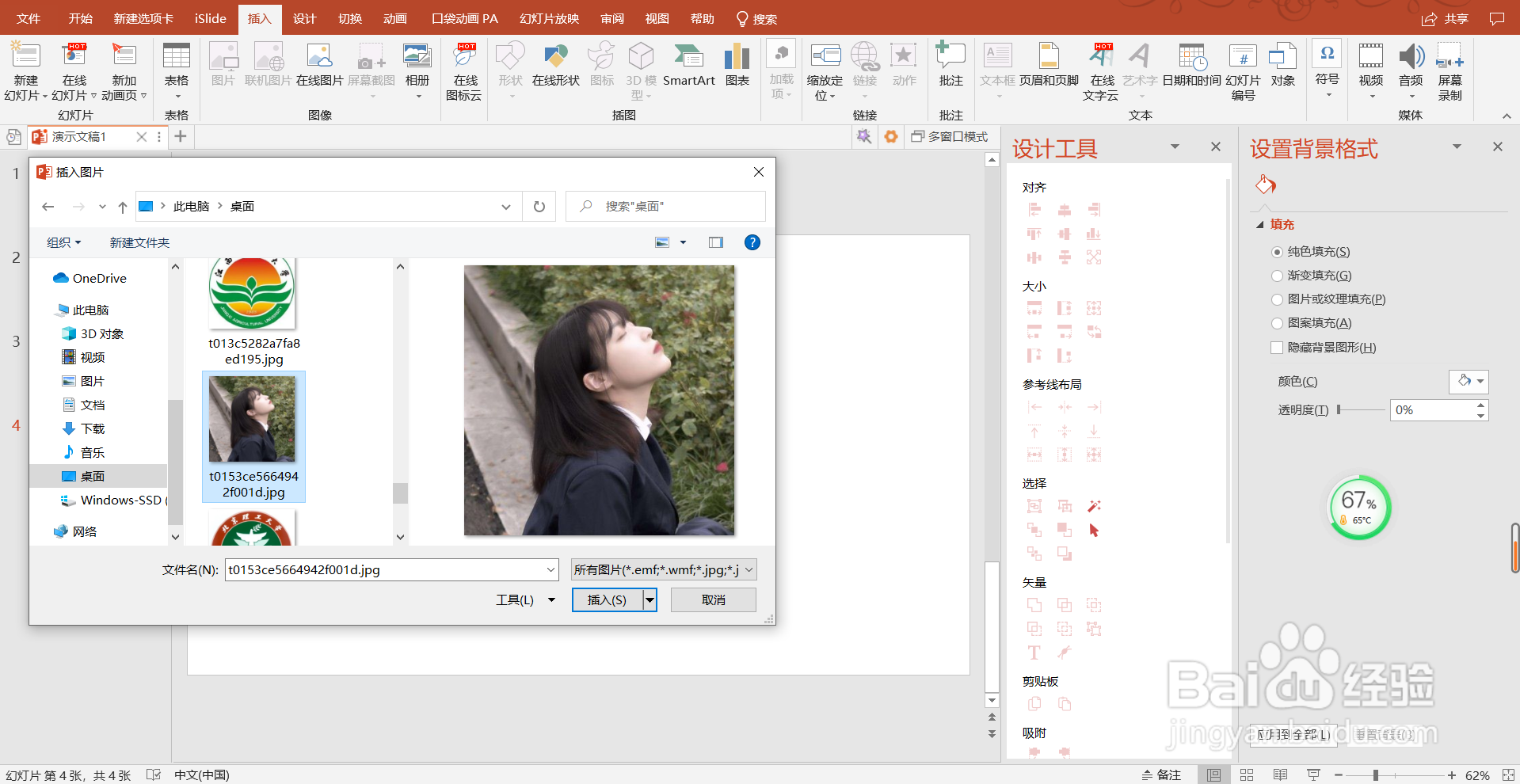This screenshot has width=1520, height=784.
Task: Open the insert button's dropdown arrow
Action: (650, 600)
